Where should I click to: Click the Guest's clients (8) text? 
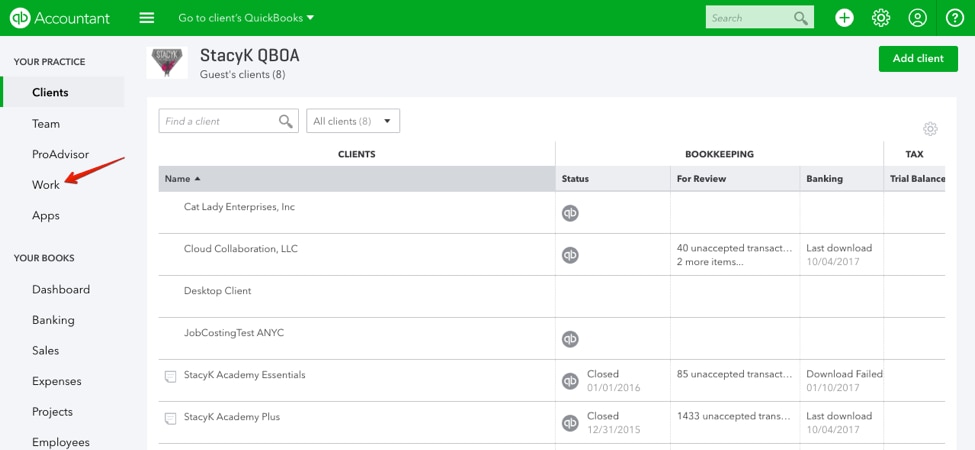tap(243, 75)
